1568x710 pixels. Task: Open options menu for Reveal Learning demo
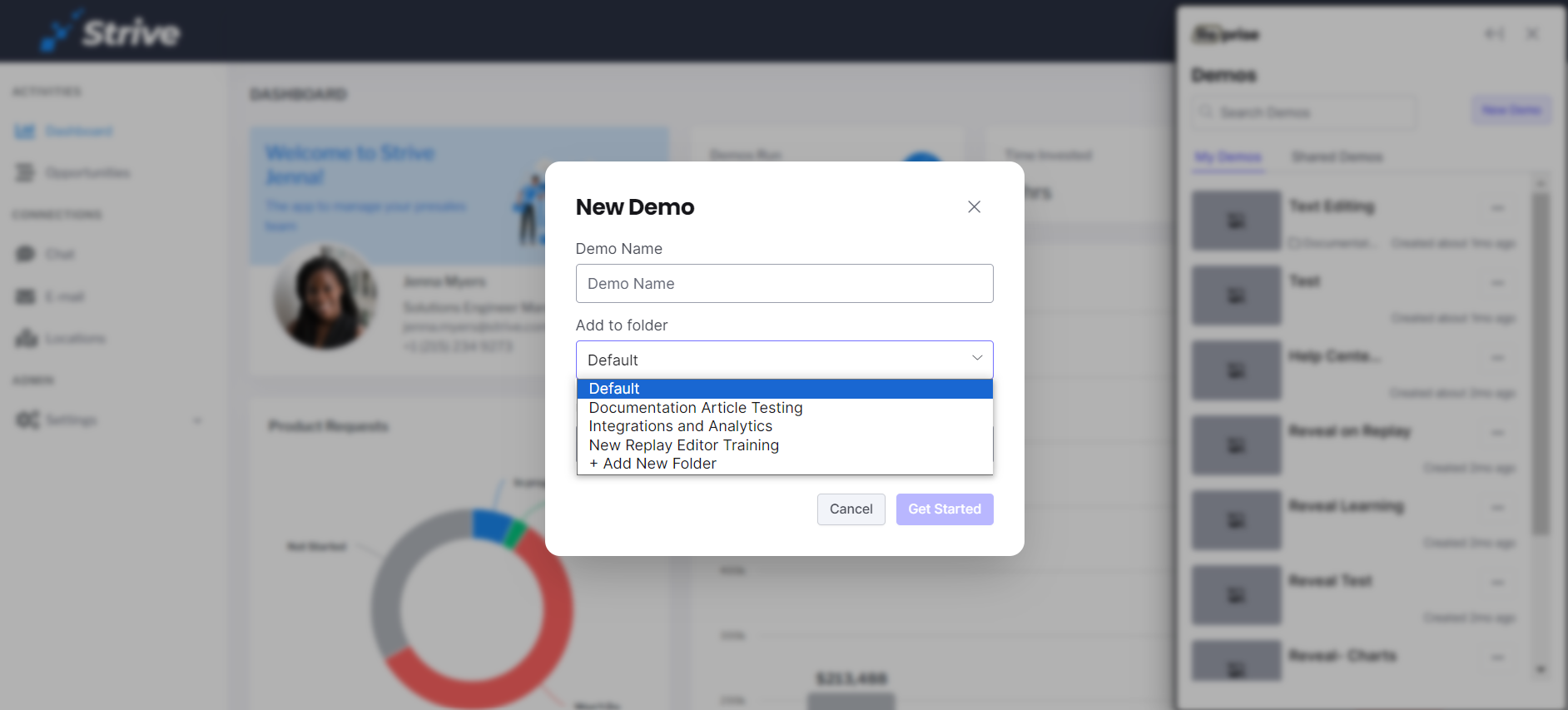tap(1498, 508)
